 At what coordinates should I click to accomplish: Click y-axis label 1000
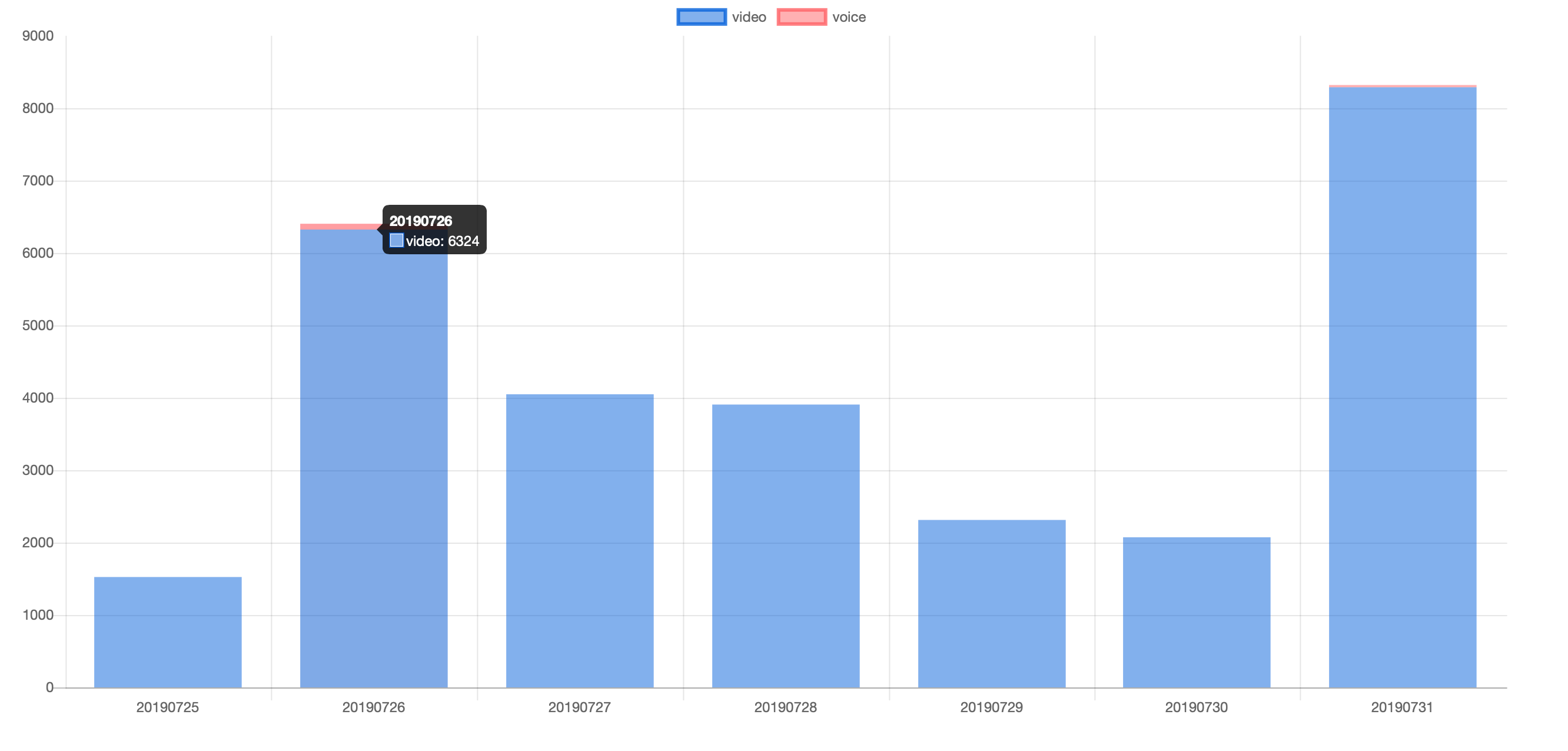38,615
